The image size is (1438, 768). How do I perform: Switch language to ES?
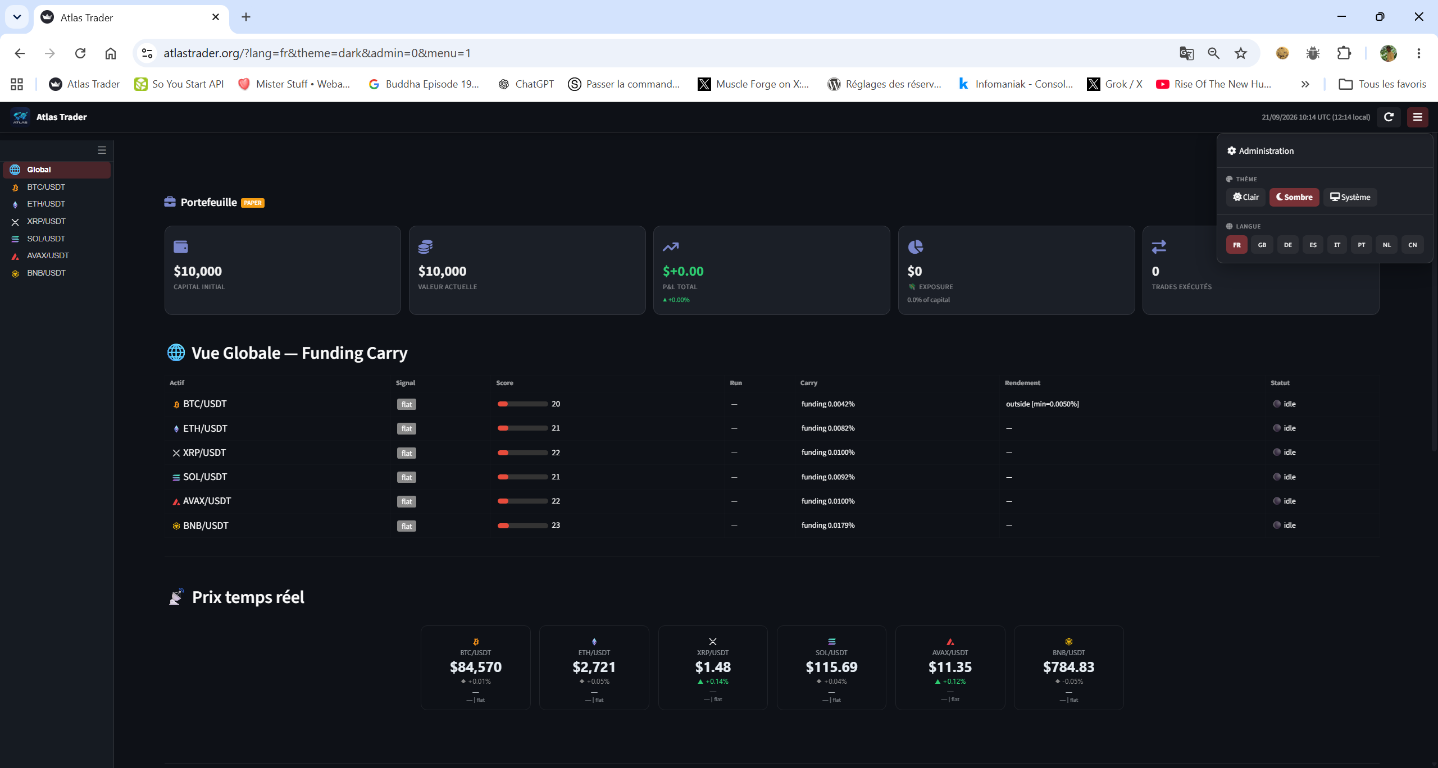point(1312,244)
